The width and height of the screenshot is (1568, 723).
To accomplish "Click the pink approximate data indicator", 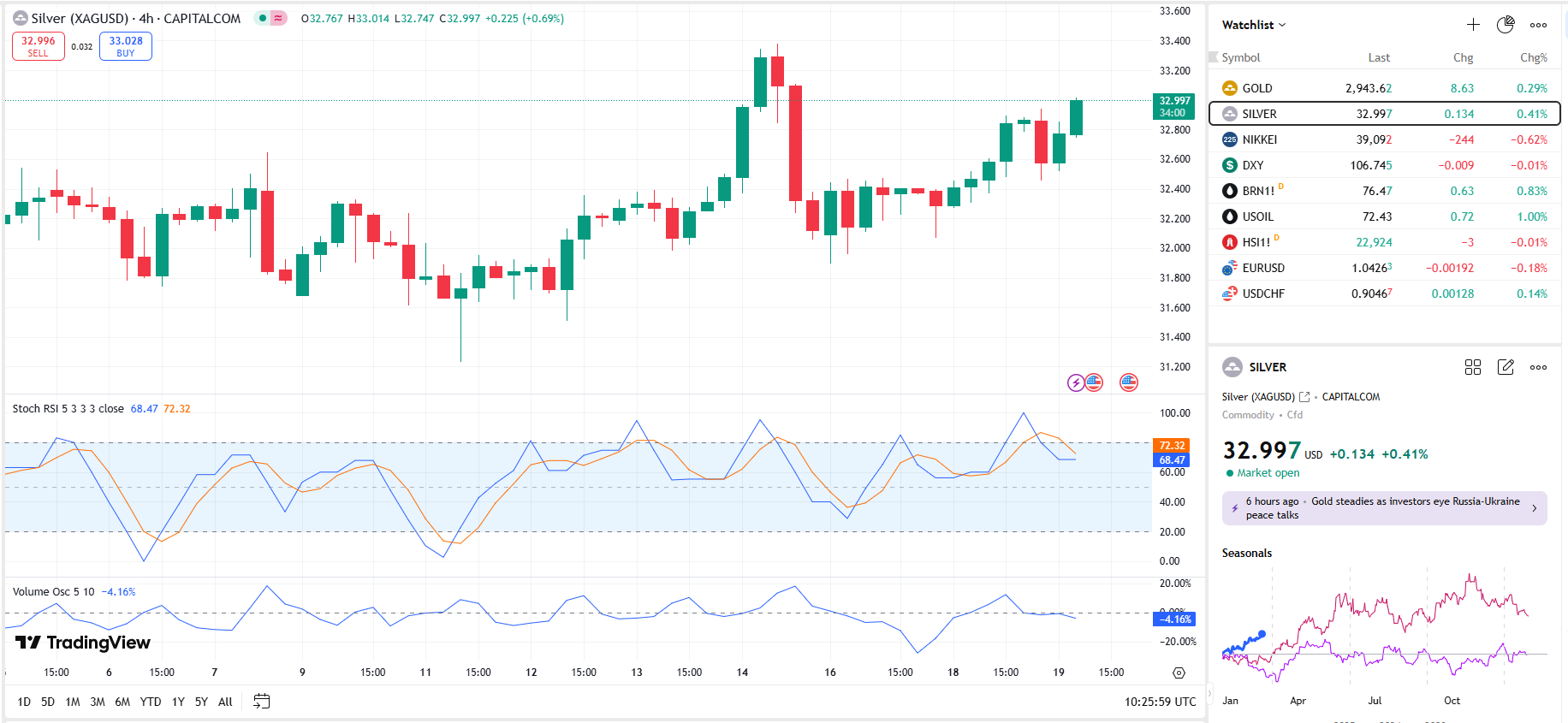I will tap(278, 18).
